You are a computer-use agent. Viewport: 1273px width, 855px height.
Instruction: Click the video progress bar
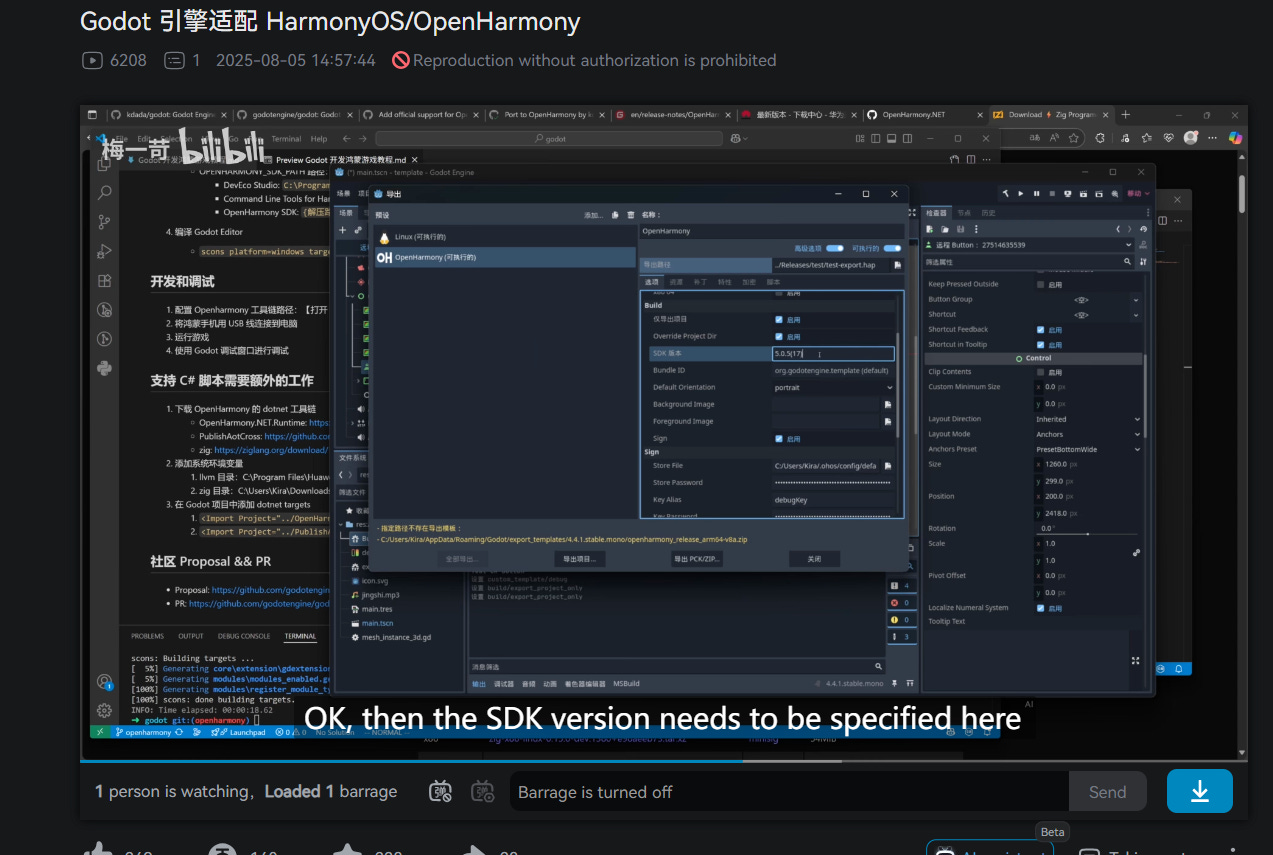pyautogui.click(x=664, y=761)
